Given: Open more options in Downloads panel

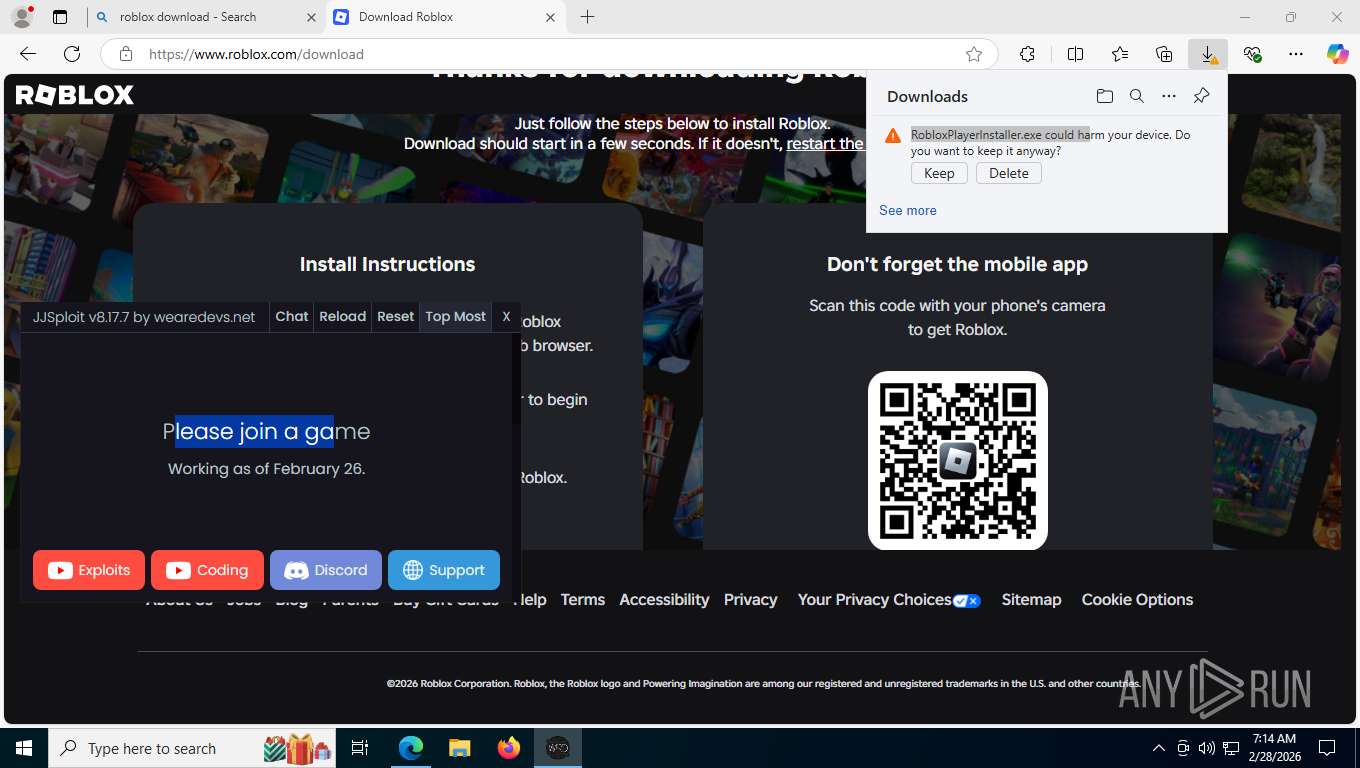Looking at the screenshot, I should click(1169, 96).
